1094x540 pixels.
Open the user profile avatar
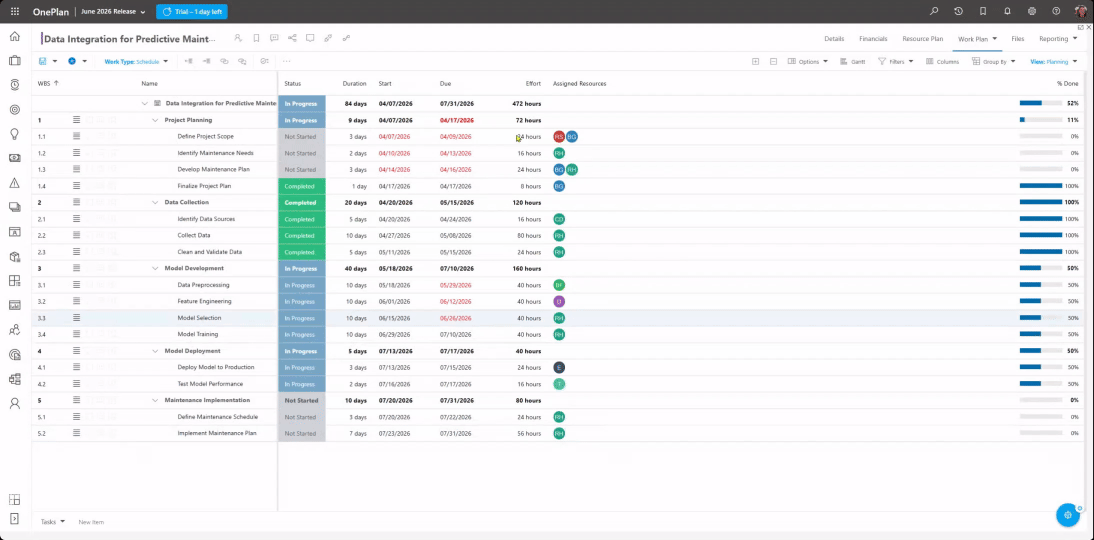pyautogui.click(x=1081, y=11)
